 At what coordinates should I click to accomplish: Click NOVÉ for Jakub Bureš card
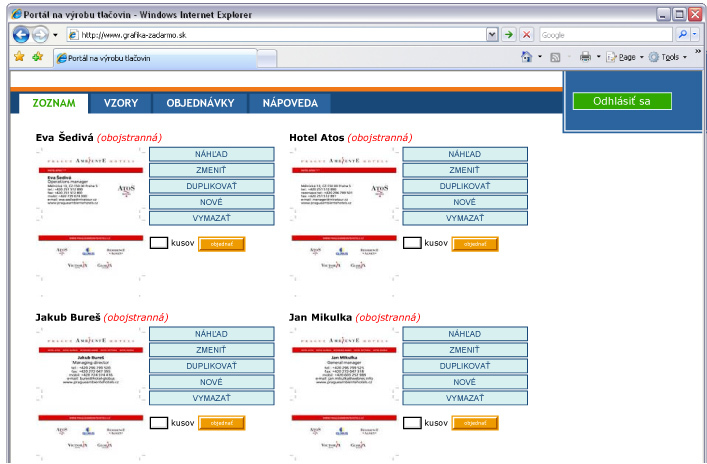point(211,382)
